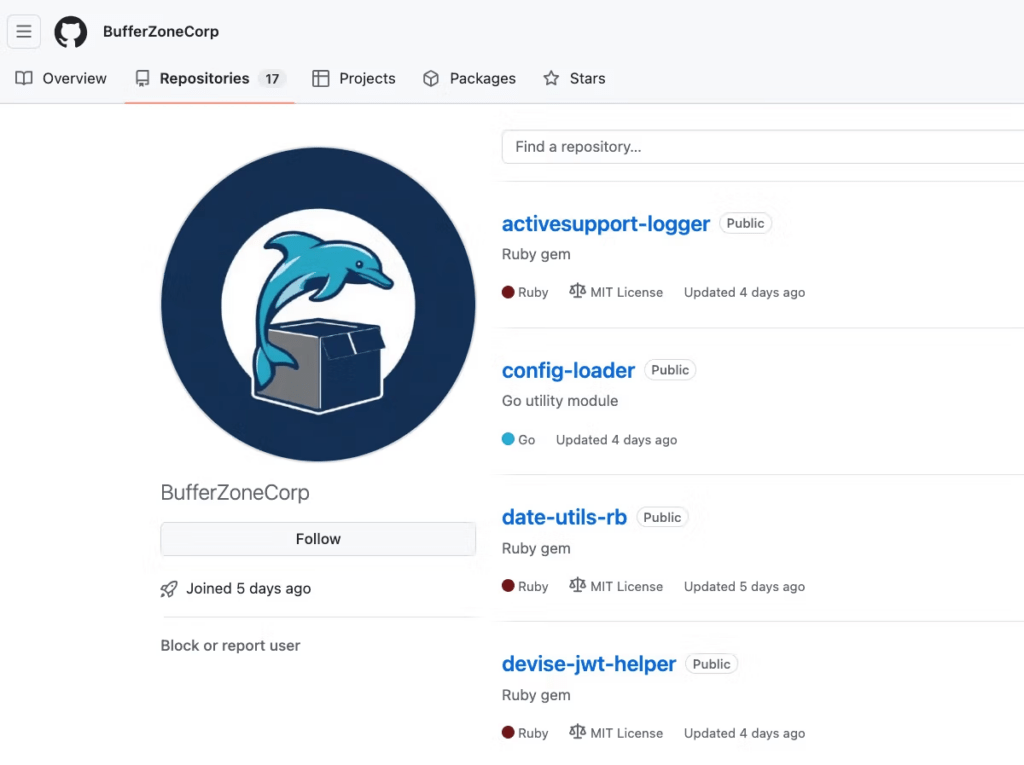Open the hamburger navigation menu
Viewport: 1024px width, 765px height.
click(24, 31)
